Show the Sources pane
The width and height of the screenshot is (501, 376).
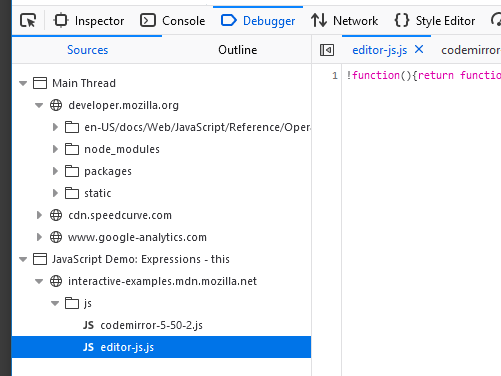[x=87, y=50]
